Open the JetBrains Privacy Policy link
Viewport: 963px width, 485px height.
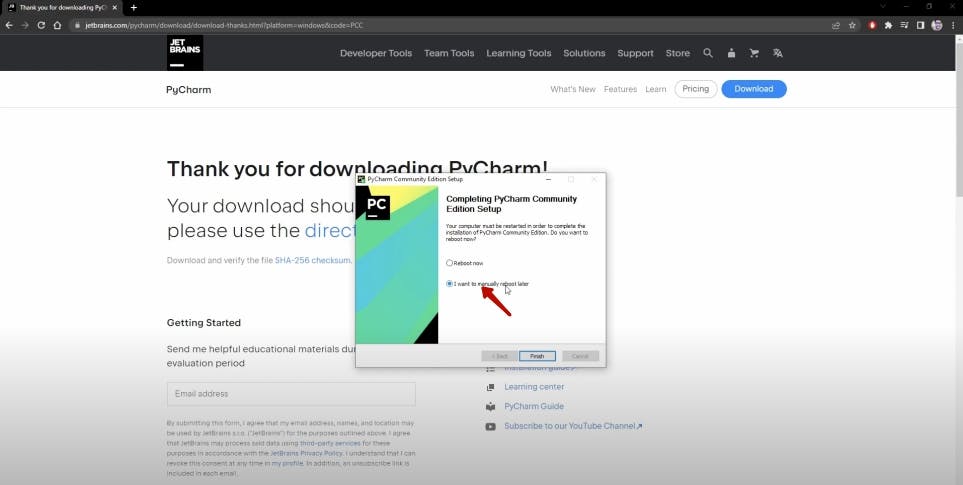coord(306,453)
